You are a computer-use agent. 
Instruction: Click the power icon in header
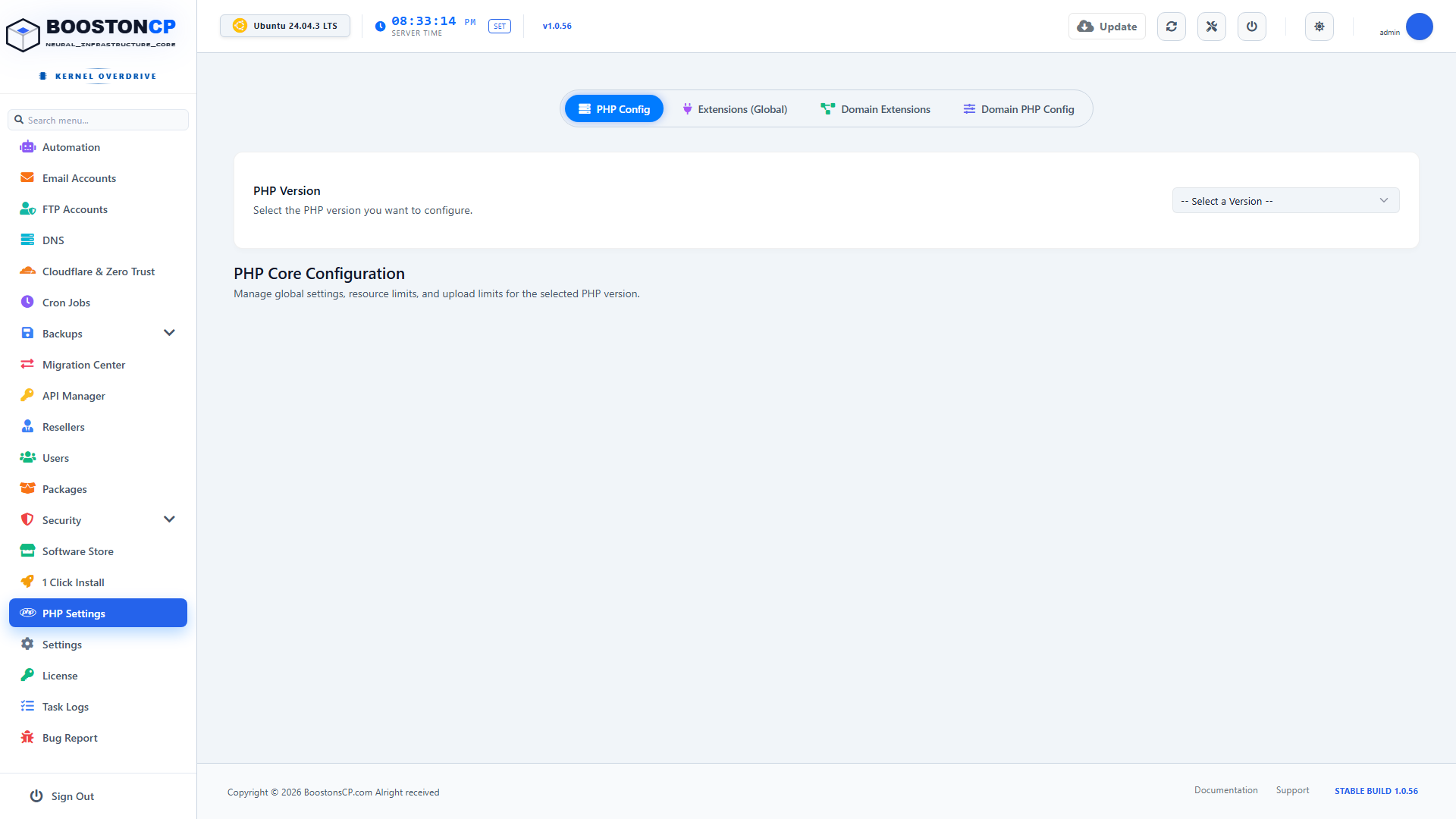tap(1251, 27)
